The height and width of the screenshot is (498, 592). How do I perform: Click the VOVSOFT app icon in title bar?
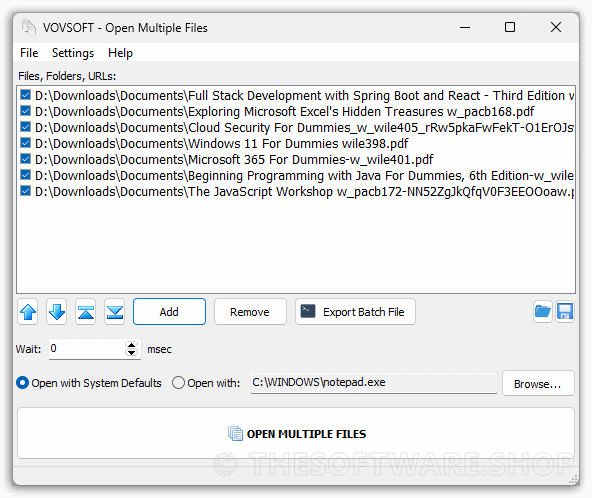[x=28, y=28]
